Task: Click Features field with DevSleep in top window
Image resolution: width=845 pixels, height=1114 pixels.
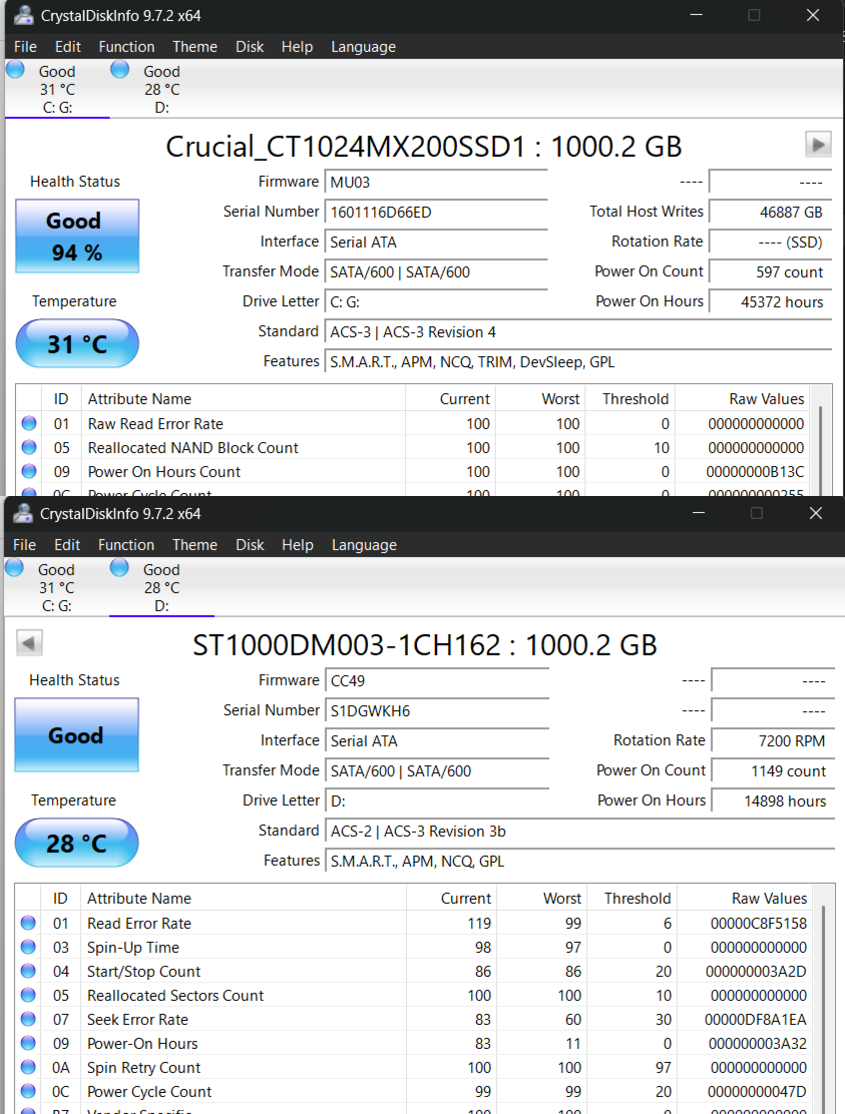Action: [578, 362]
